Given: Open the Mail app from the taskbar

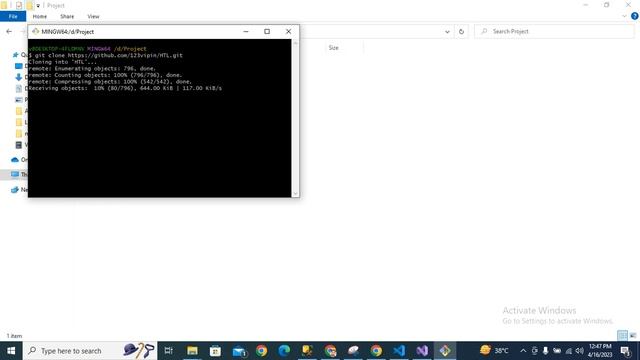Looking at the screenshot, I should coord(239,351).
